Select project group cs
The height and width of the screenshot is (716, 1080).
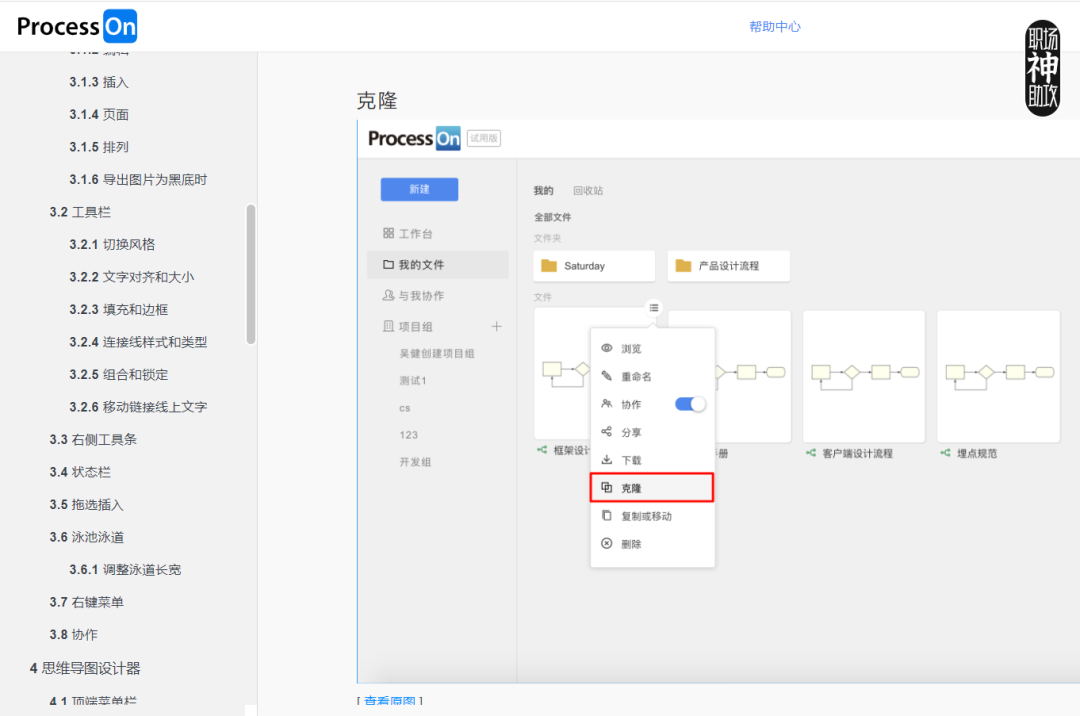click(x=404, y=408)
